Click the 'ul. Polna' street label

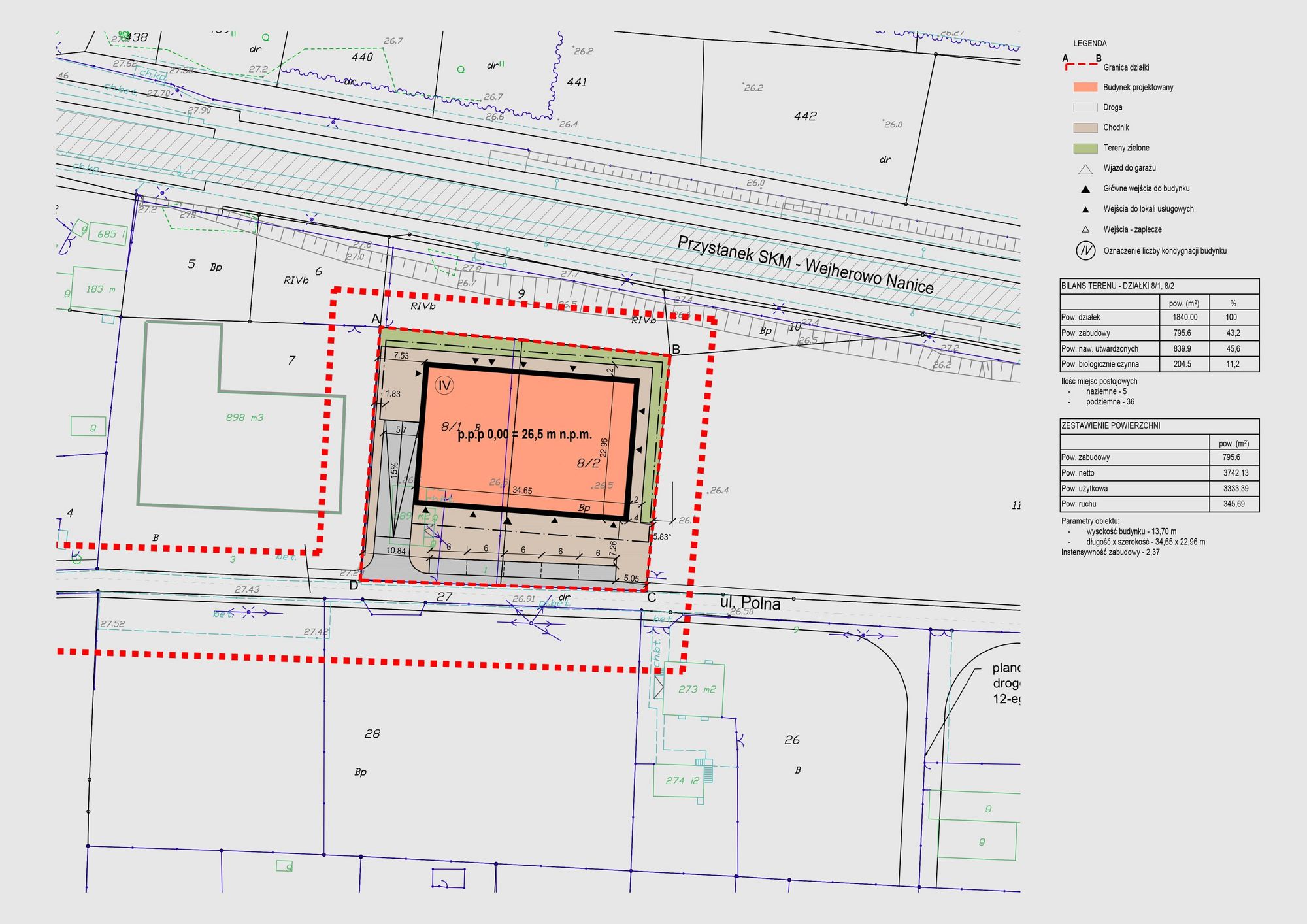click(x=750, y=602)
